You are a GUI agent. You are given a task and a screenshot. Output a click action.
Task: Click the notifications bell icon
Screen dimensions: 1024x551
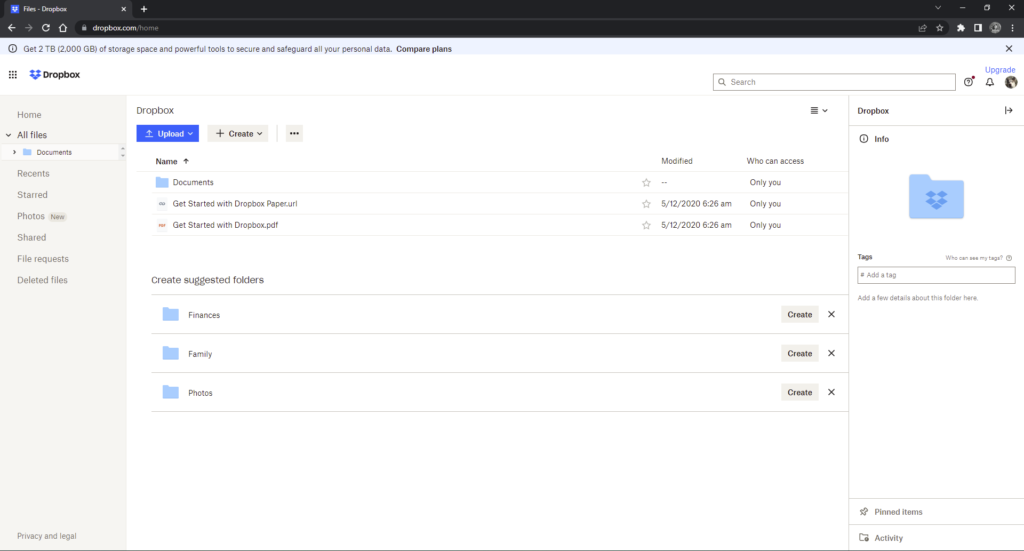tap(989, 82)
